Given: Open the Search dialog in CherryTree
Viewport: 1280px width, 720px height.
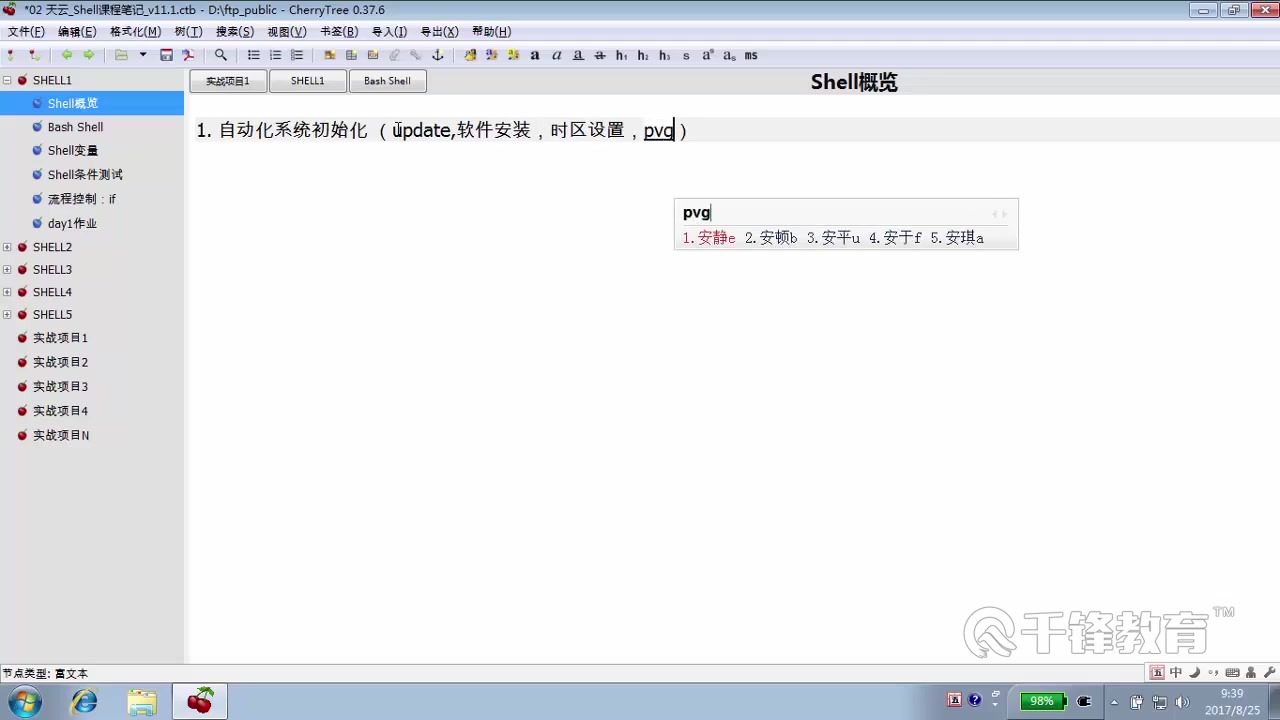Looking at the screenshot, I should tap(221, 55).
